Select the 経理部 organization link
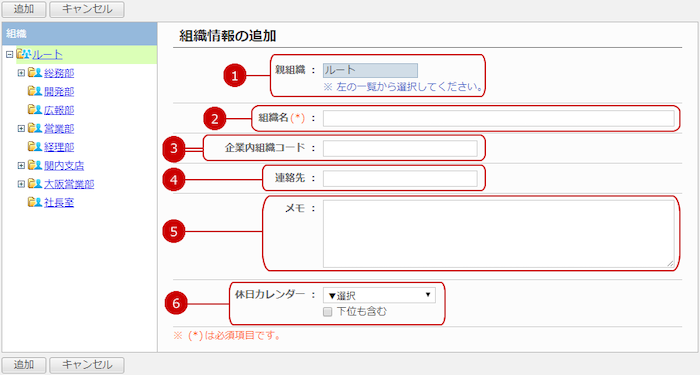700x375 pixels. point(59,147)
